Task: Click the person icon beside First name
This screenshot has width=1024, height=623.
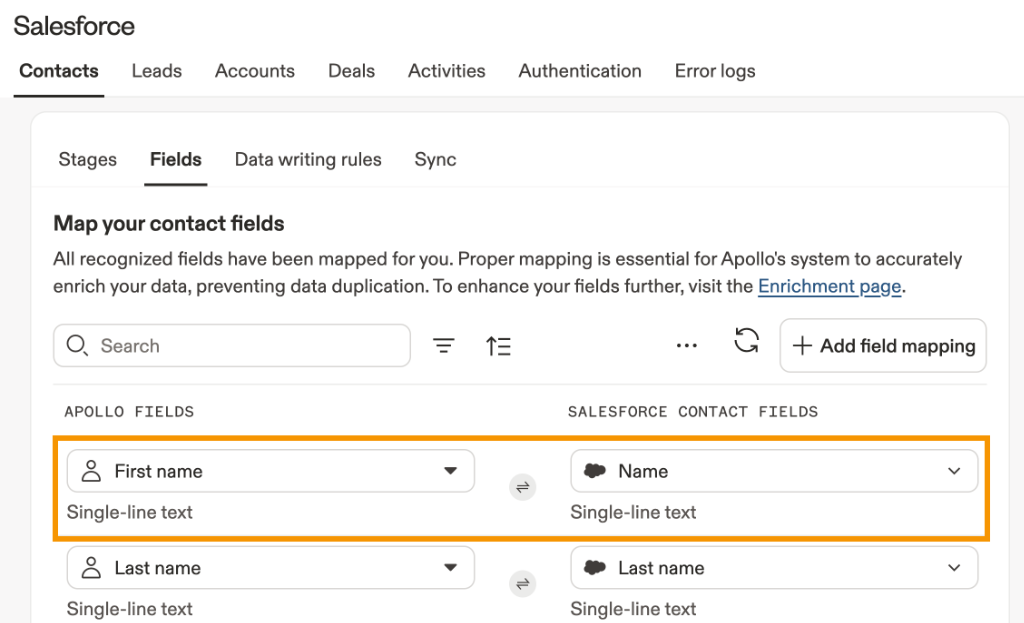Action: (91, 471)
